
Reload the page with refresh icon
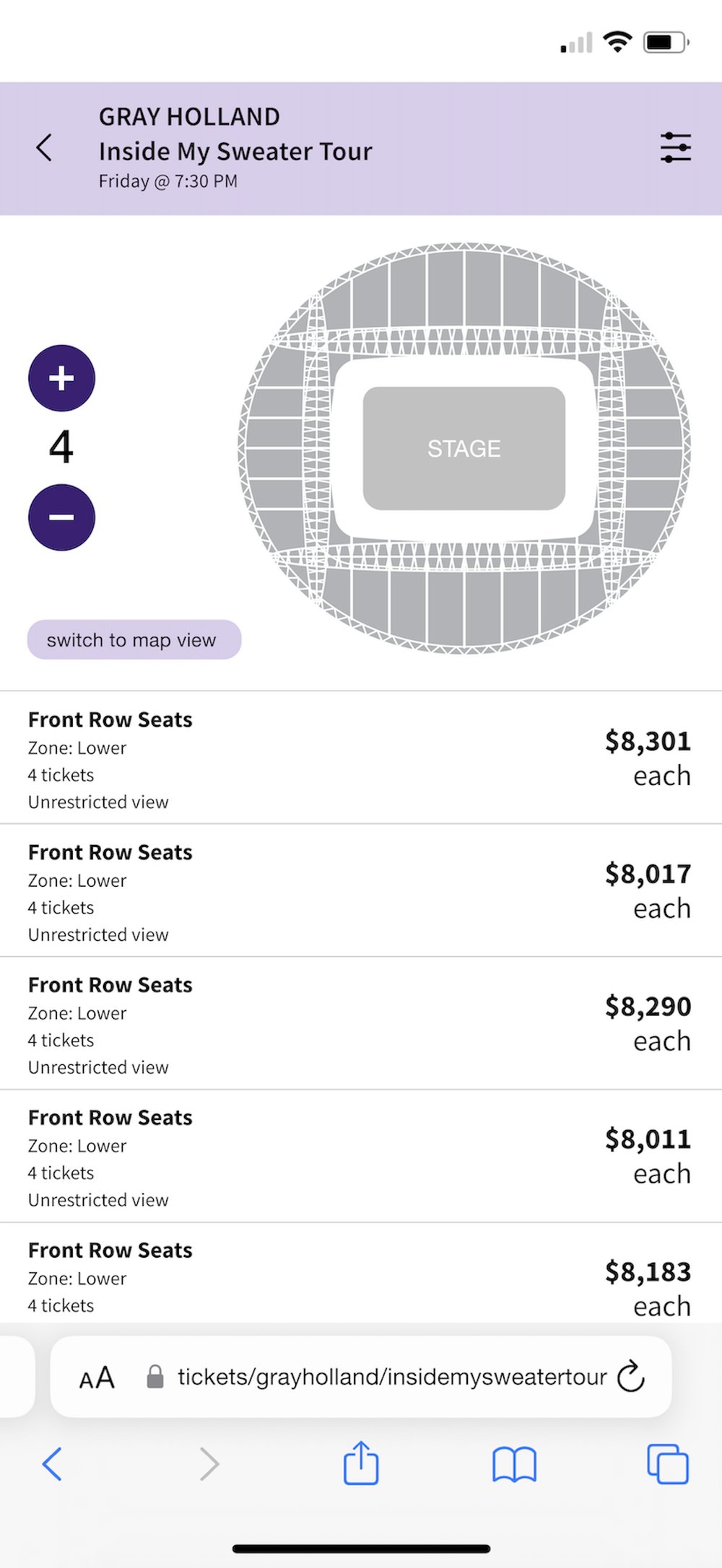point(631,1376)
